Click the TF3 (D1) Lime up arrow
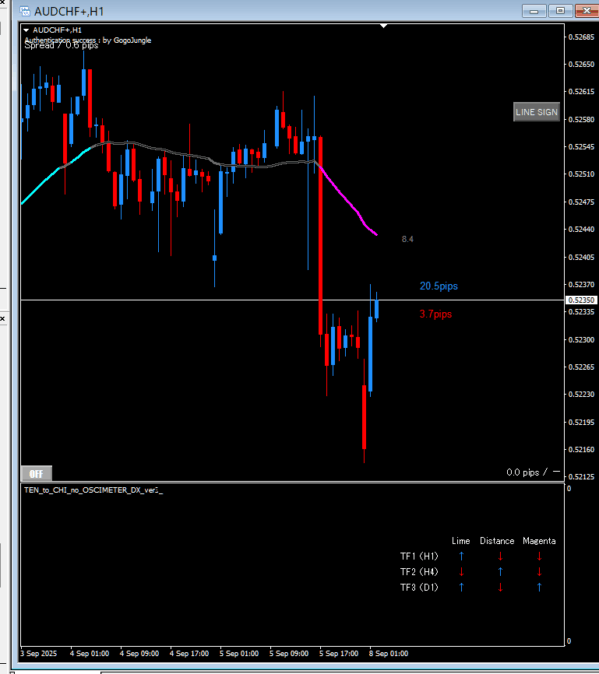 pos(461,587)
